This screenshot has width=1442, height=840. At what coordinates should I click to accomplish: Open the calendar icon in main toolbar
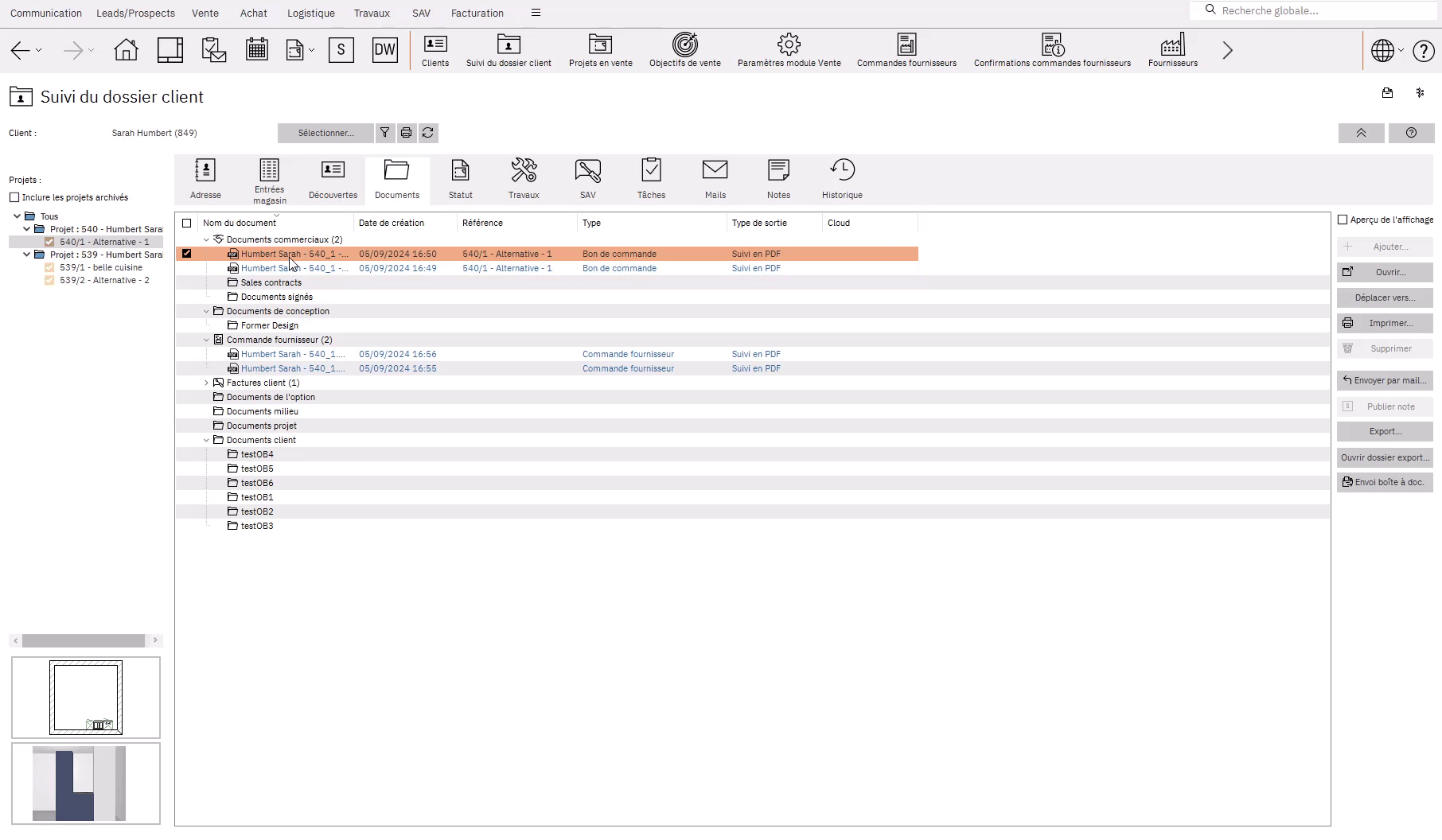tap(257, 50)
